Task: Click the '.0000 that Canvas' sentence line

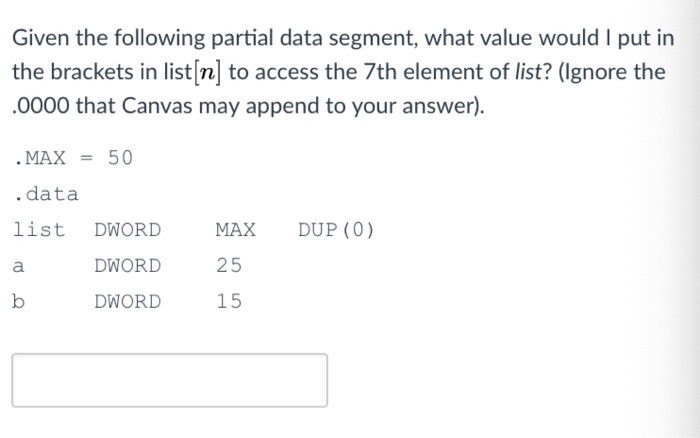Action: (248, 106)
